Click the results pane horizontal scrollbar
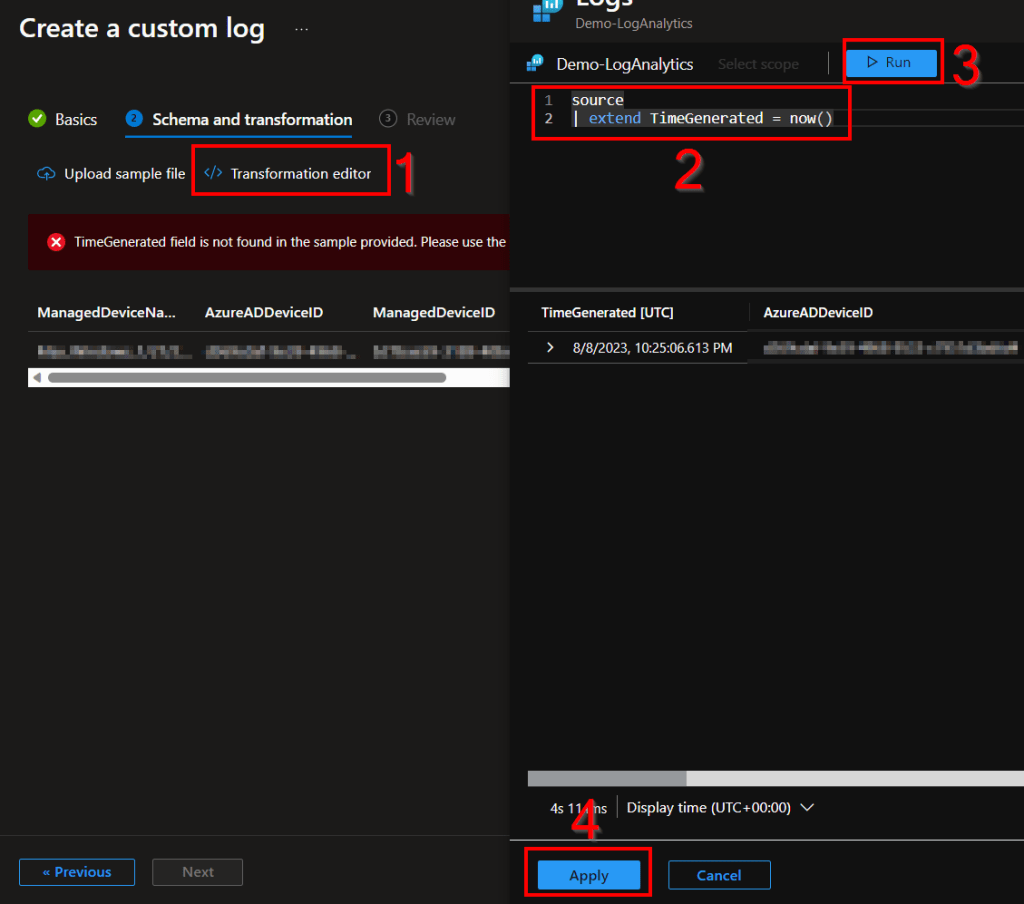The height and width of the screenshot is (904, 1024). (607, 778)
